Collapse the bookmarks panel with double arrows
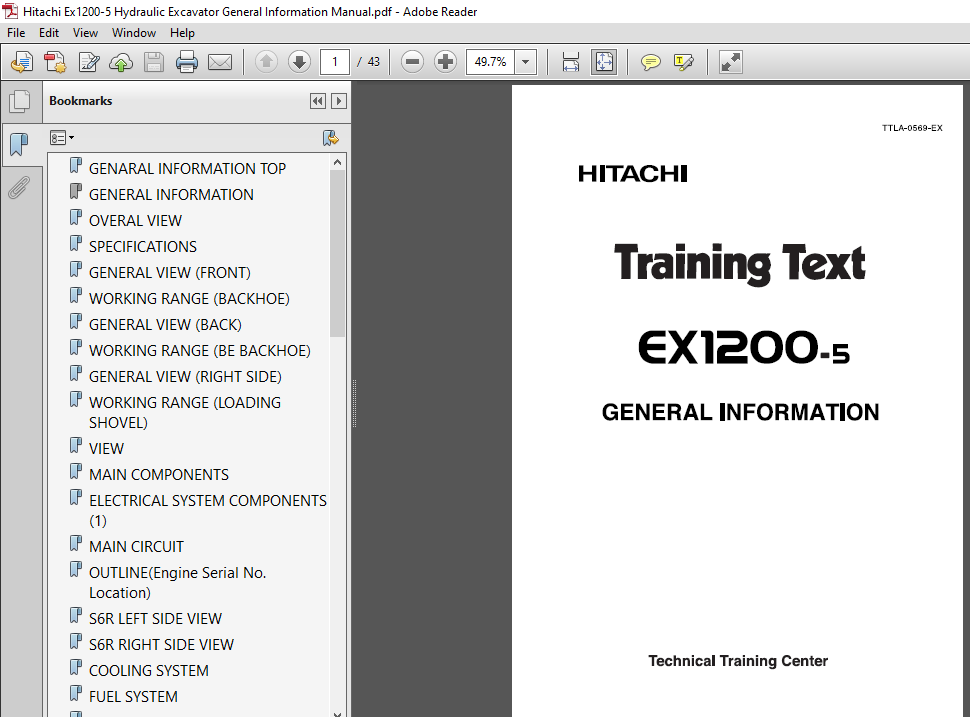This screenshot has width=970, height=717. coord(318,101)
